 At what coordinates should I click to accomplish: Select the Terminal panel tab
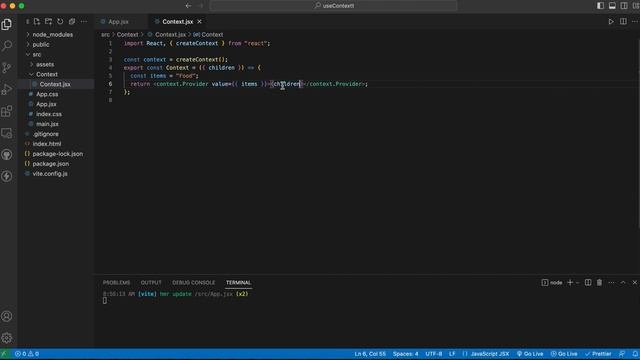(x=238, y=282)
